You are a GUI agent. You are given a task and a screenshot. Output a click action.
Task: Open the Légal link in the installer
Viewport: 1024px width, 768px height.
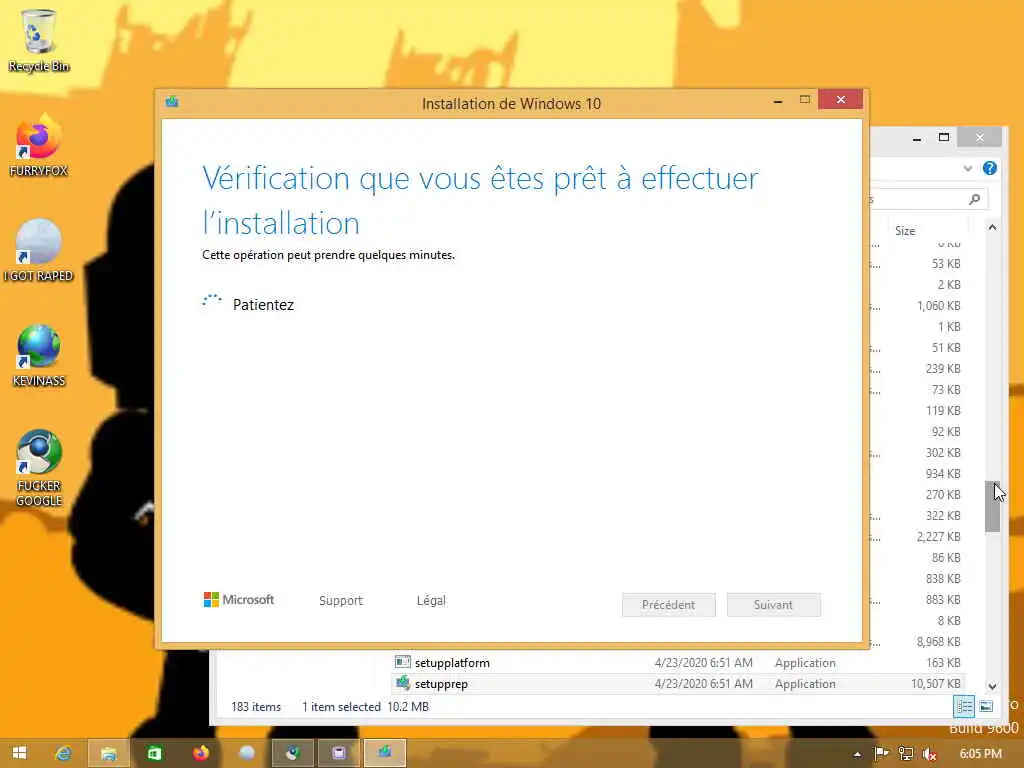(x=431, y=600)
